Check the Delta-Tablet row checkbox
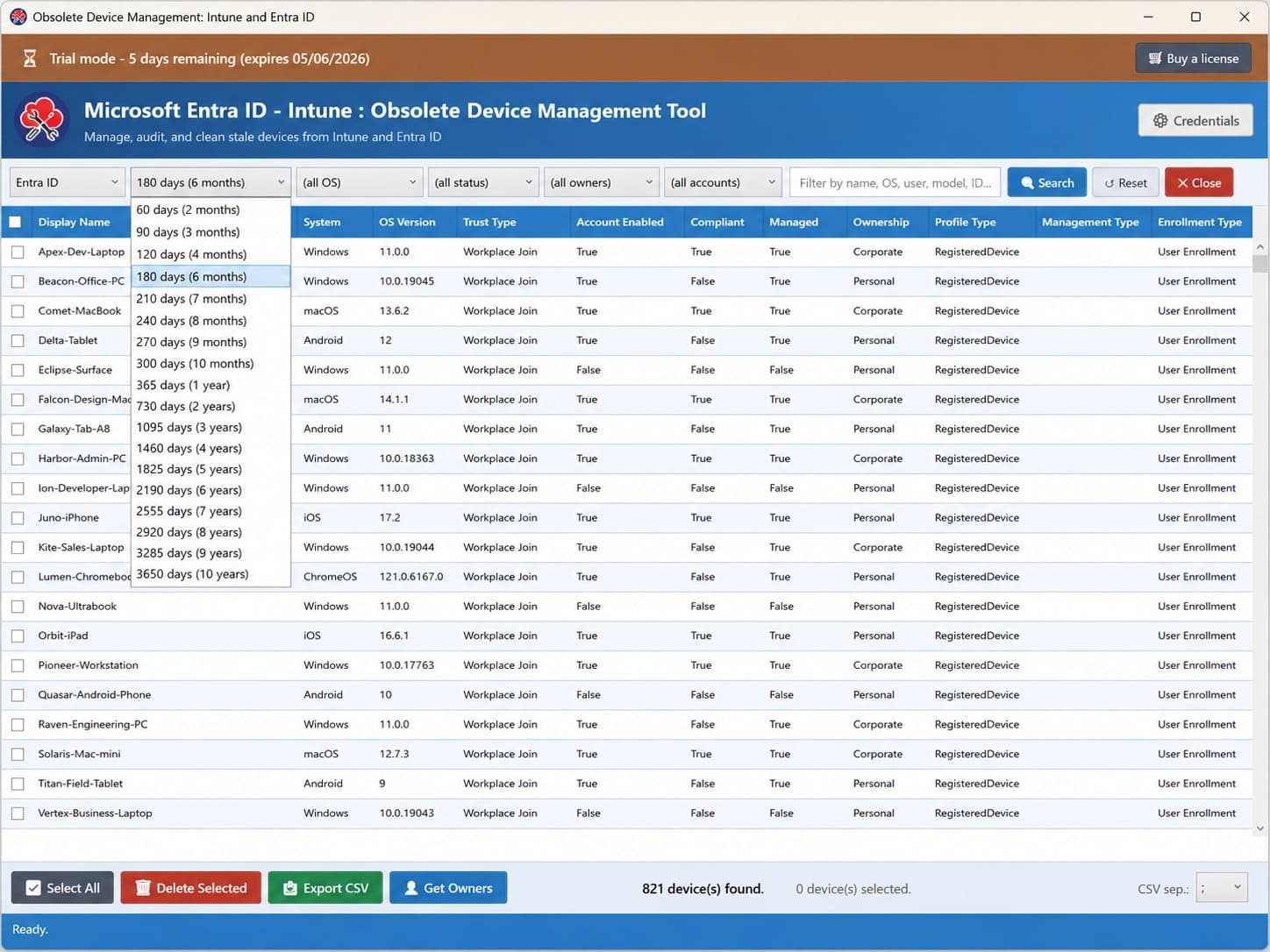1270x952 pixels. [18, 341]
